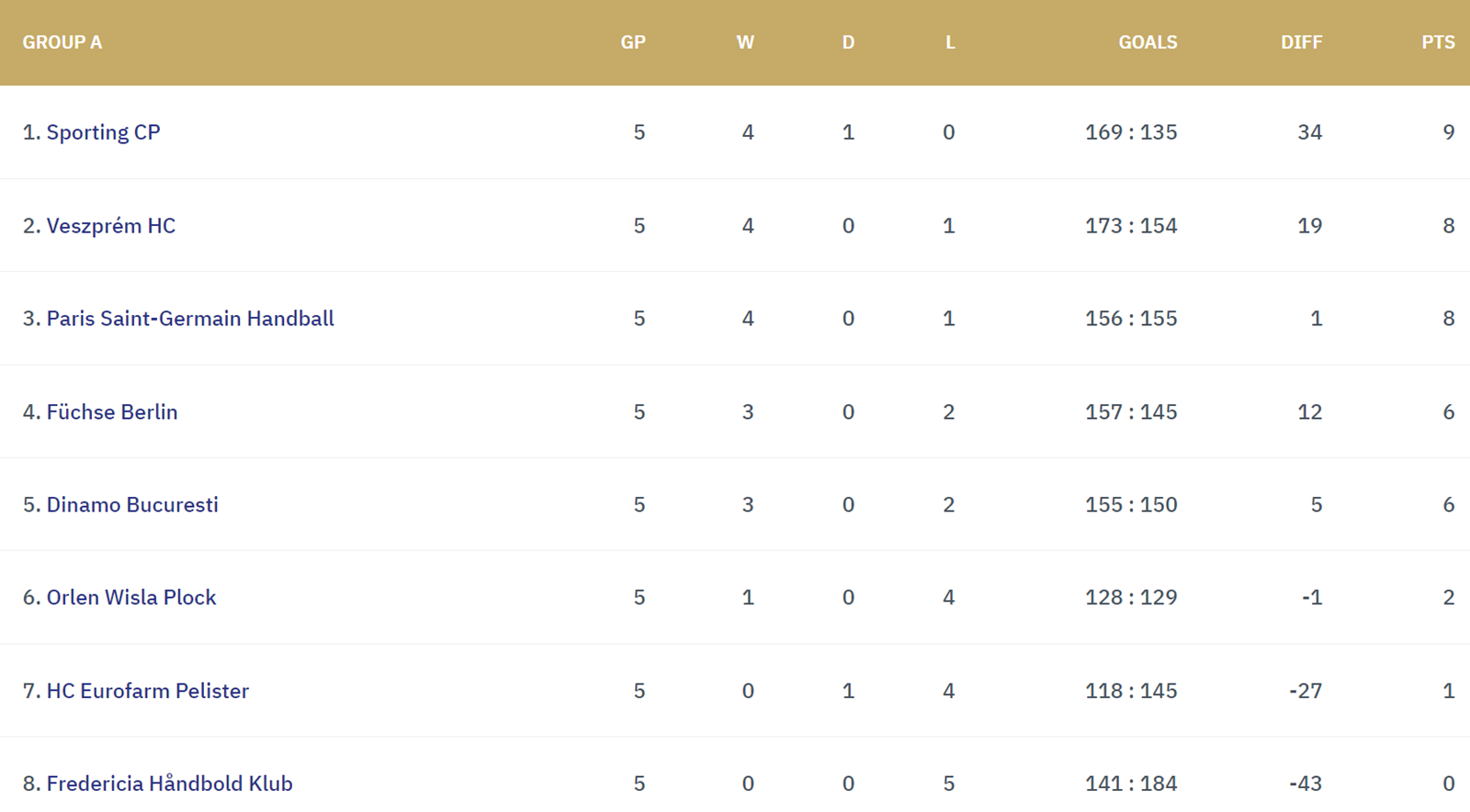Click the GP column header

click(x=633, y=42)
